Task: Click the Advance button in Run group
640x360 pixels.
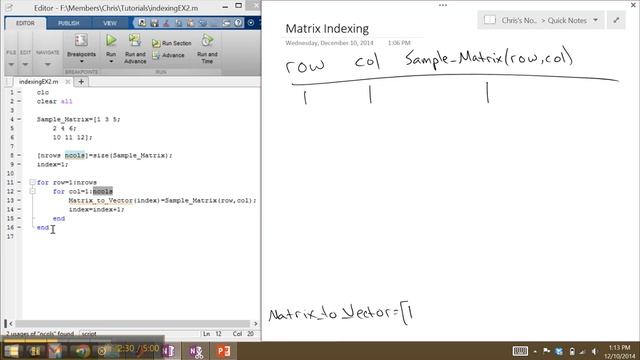Action: 169,56
